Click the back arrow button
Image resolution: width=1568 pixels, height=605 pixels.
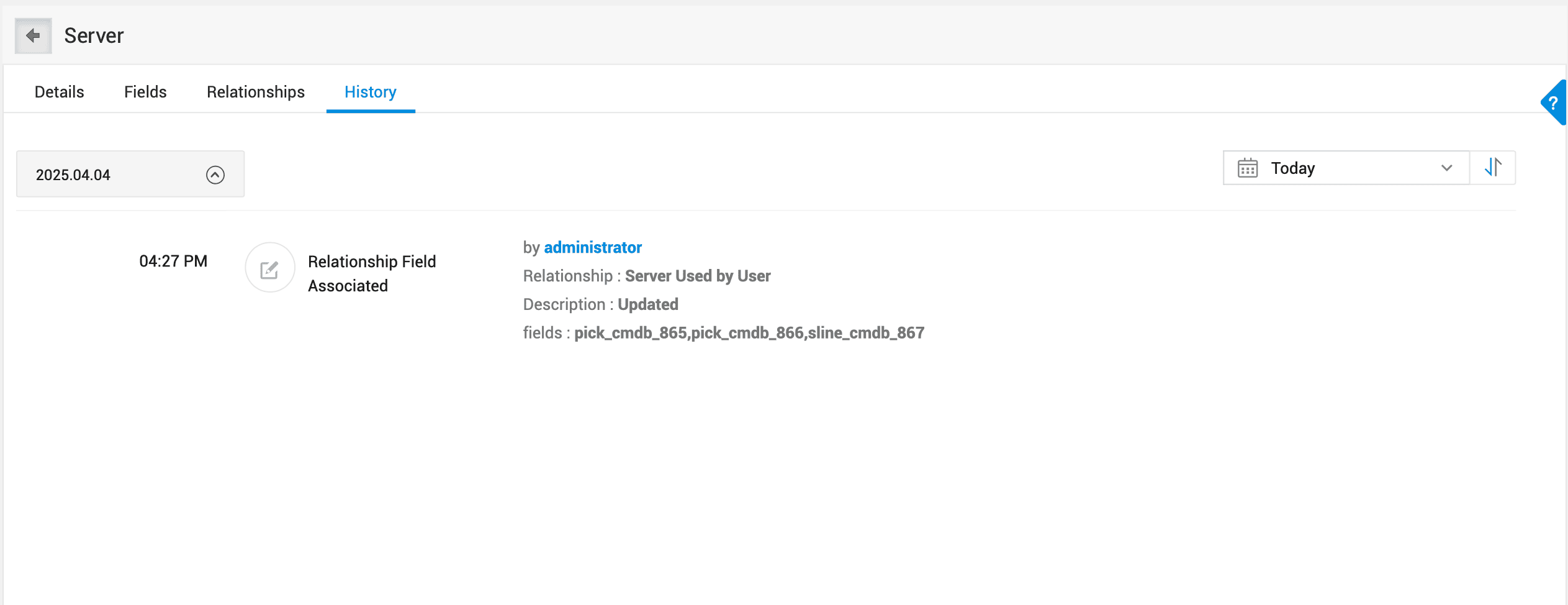(x=33, y=36)
